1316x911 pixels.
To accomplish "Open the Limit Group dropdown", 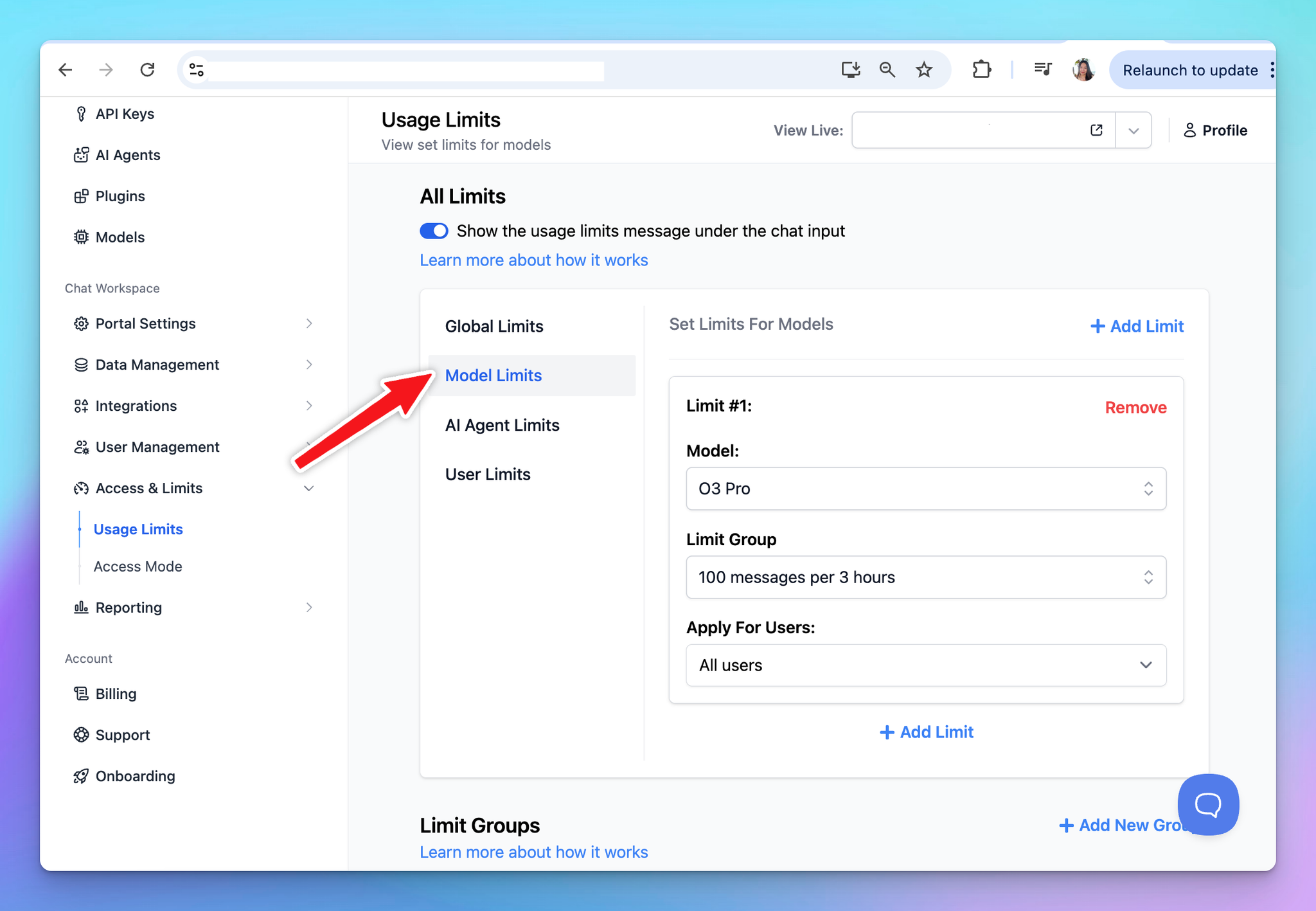I will 925,577.
